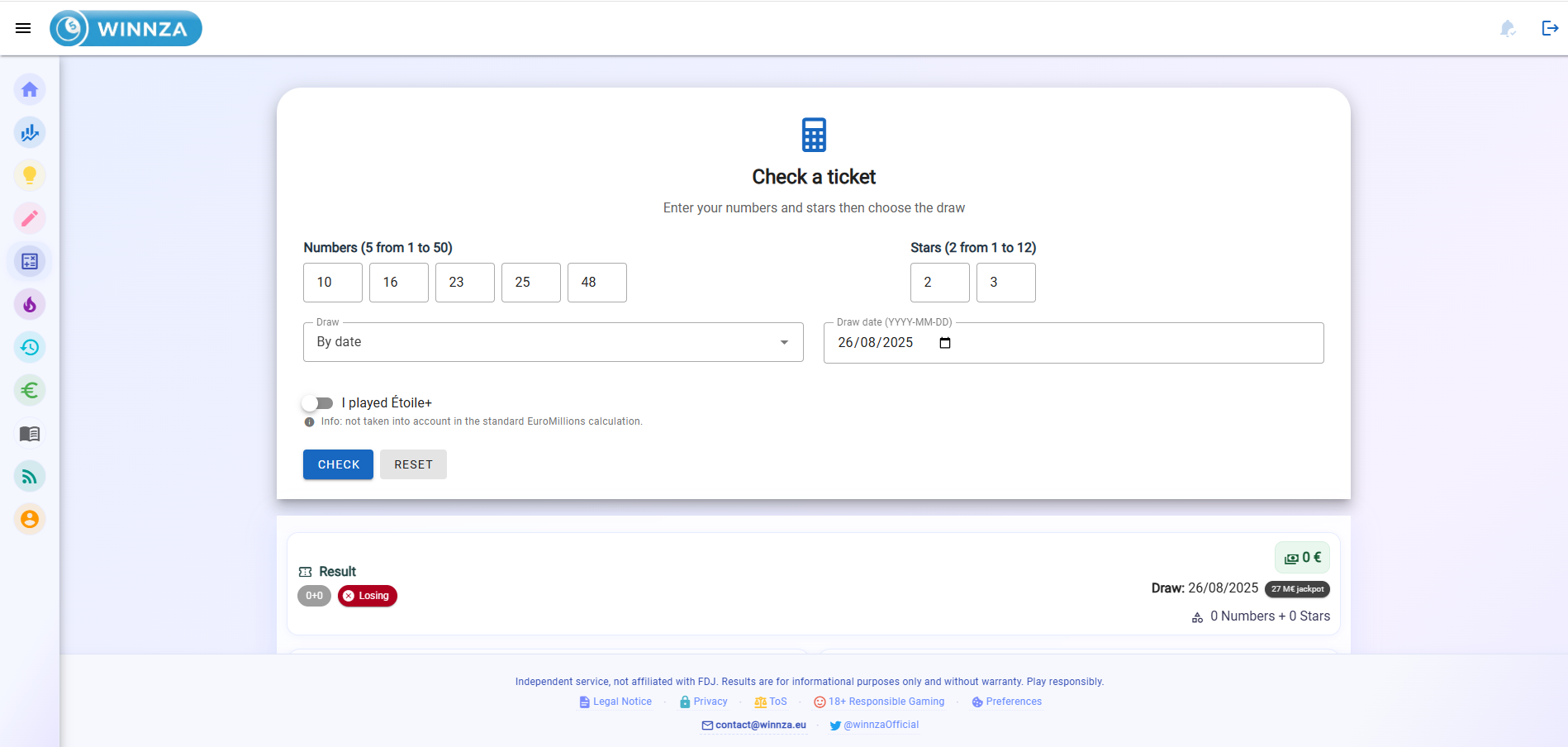Click the logout icon
The image size is (1568, 747).
tap(1550, 28)
